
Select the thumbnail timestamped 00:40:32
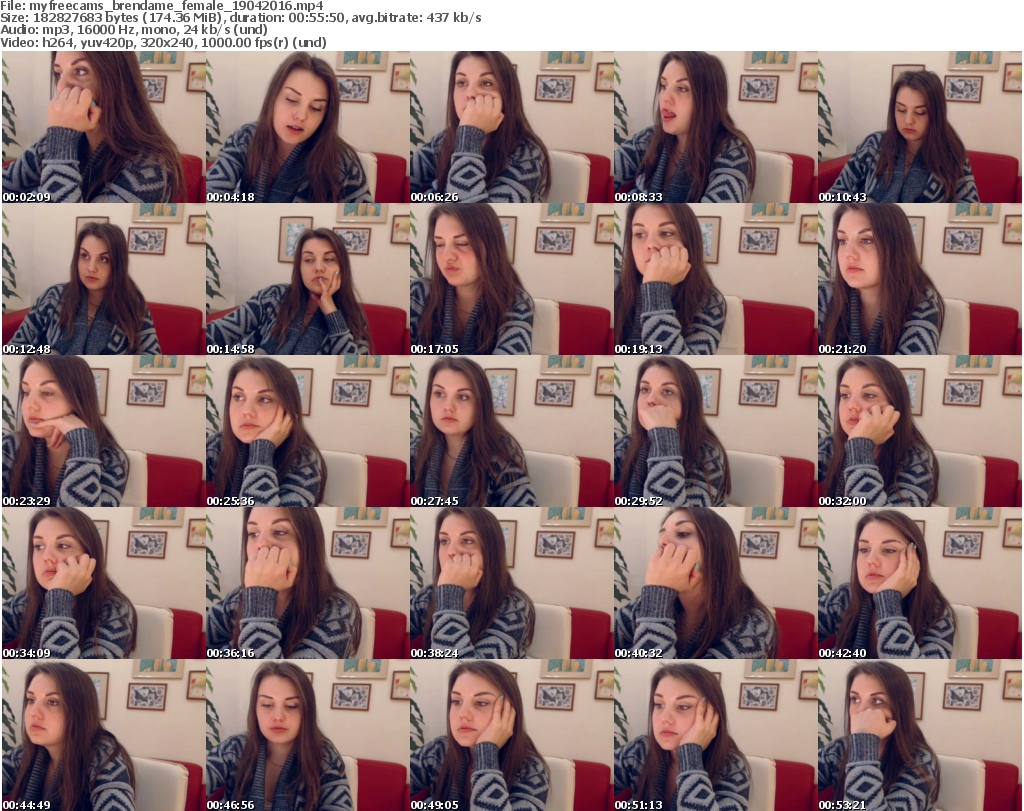click(x=715, y=583)
